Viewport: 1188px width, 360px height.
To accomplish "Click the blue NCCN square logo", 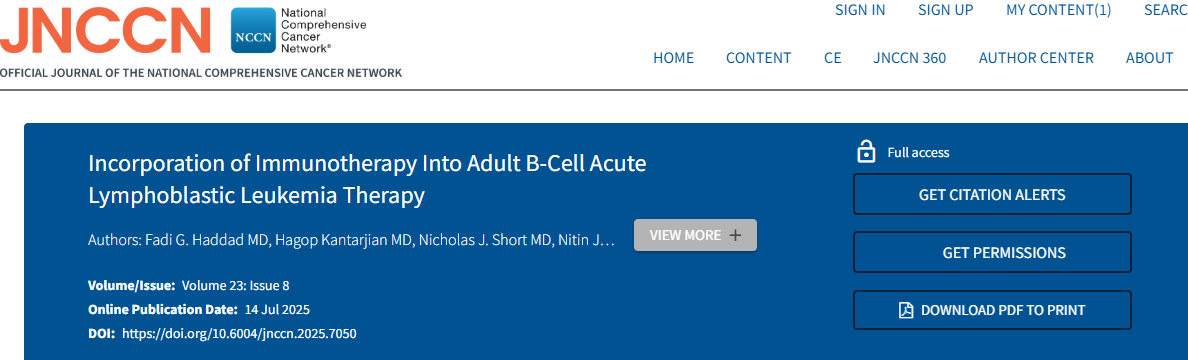I will [253, 31].
